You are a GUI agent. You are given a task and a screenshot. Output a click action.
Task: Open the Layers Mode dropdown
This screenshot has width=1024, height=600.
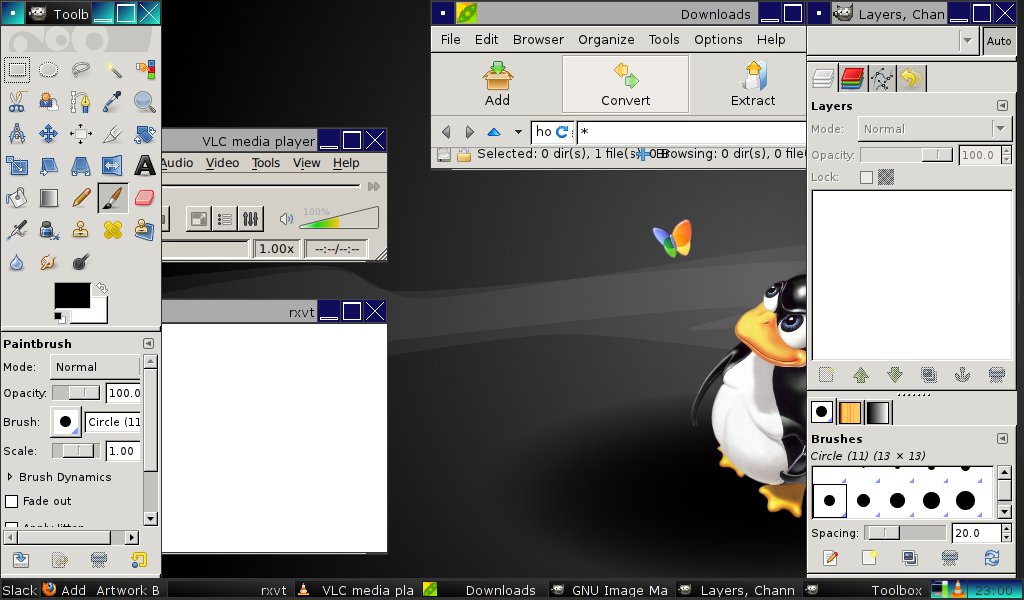934,129
